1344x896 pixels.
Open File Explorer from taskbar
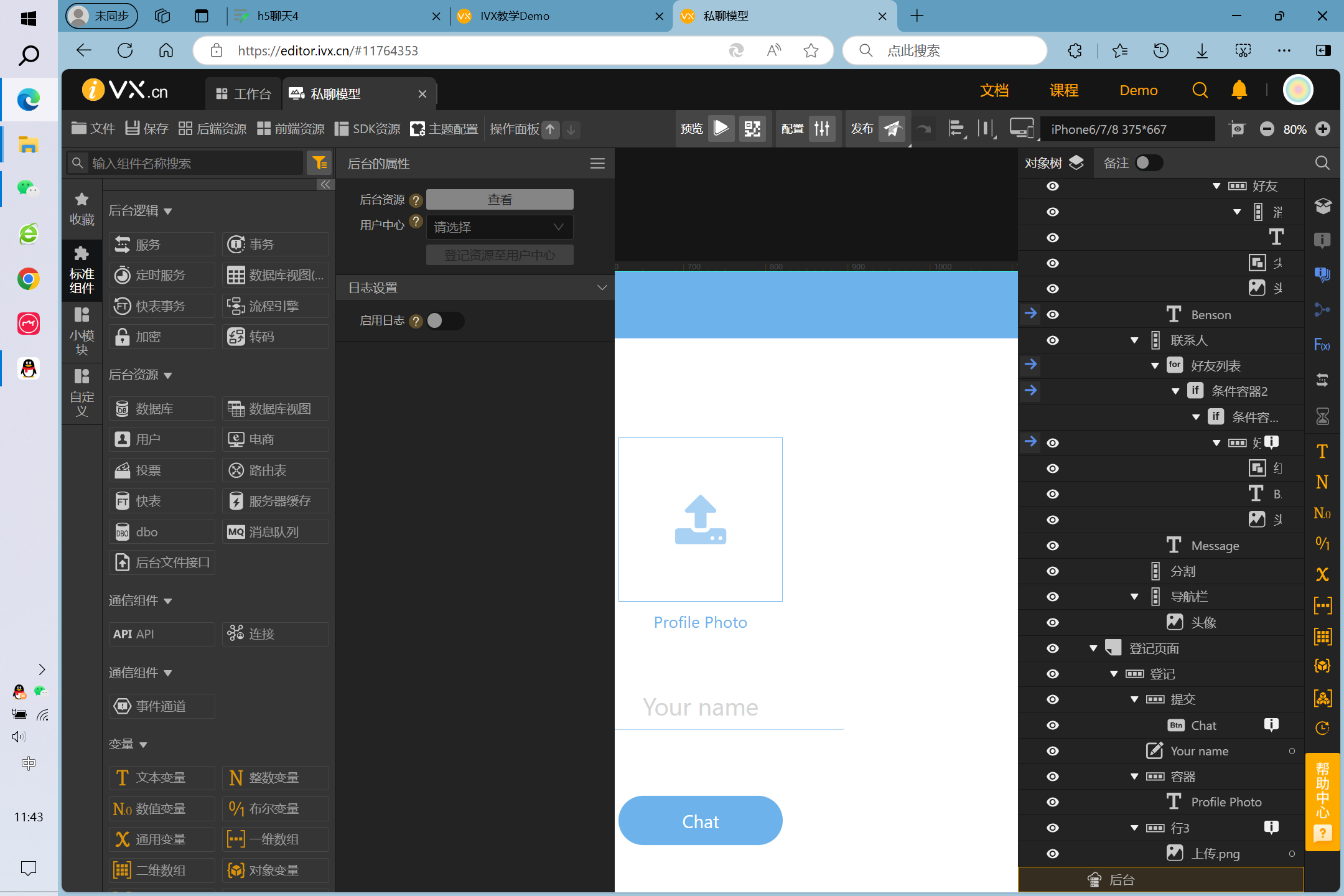point(29,144)
